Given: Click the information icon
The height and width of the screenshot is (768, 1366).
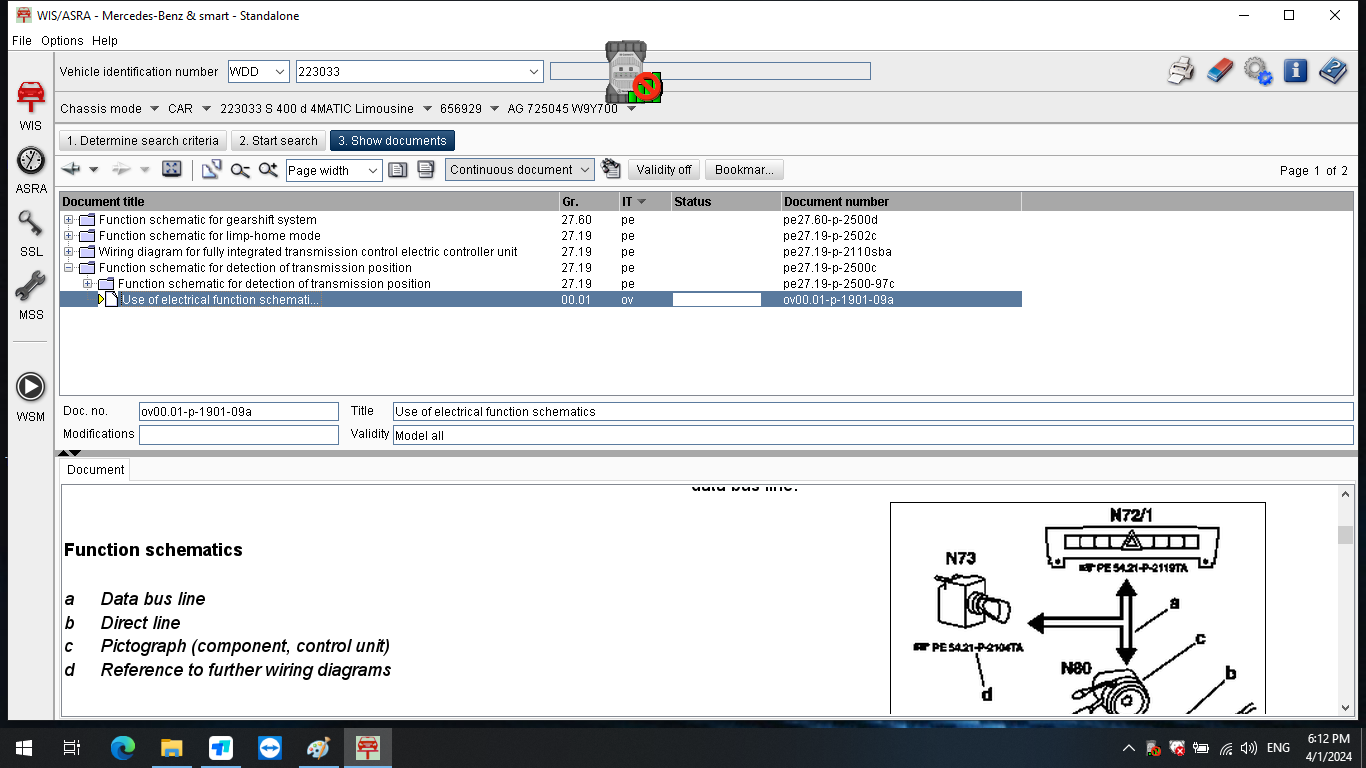Looking at the screenshot, I should tap(1295, 70).
